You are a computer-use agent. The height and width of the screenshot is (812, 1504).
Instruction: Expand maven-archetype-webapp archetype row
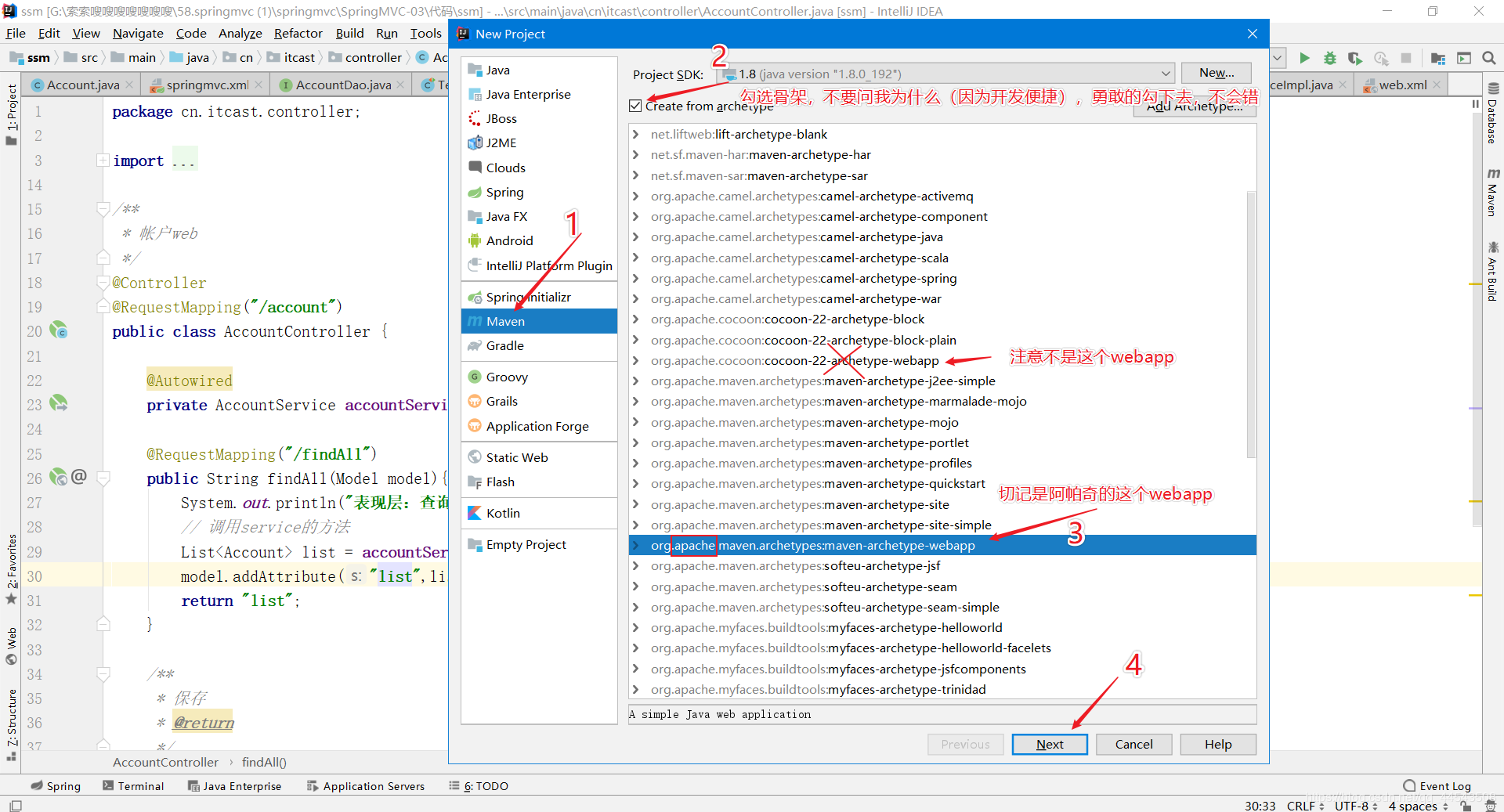click(x=636, y=545)
